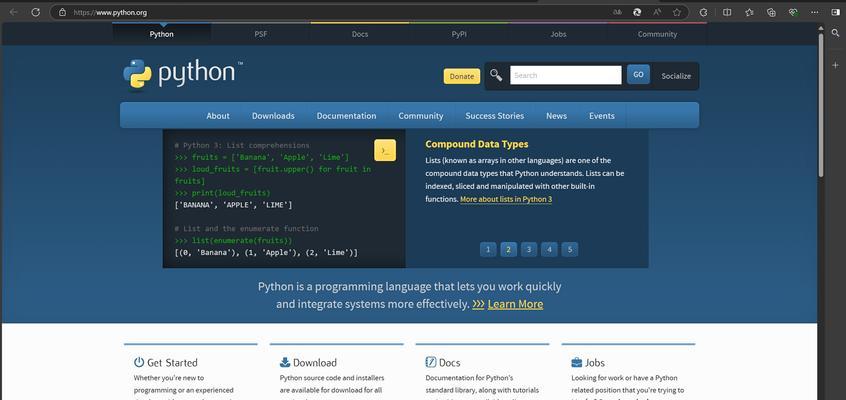The width and height of the screenshot is (846, 400).
Task: Open the Socialize menu
Action: [x=676, y=76]
